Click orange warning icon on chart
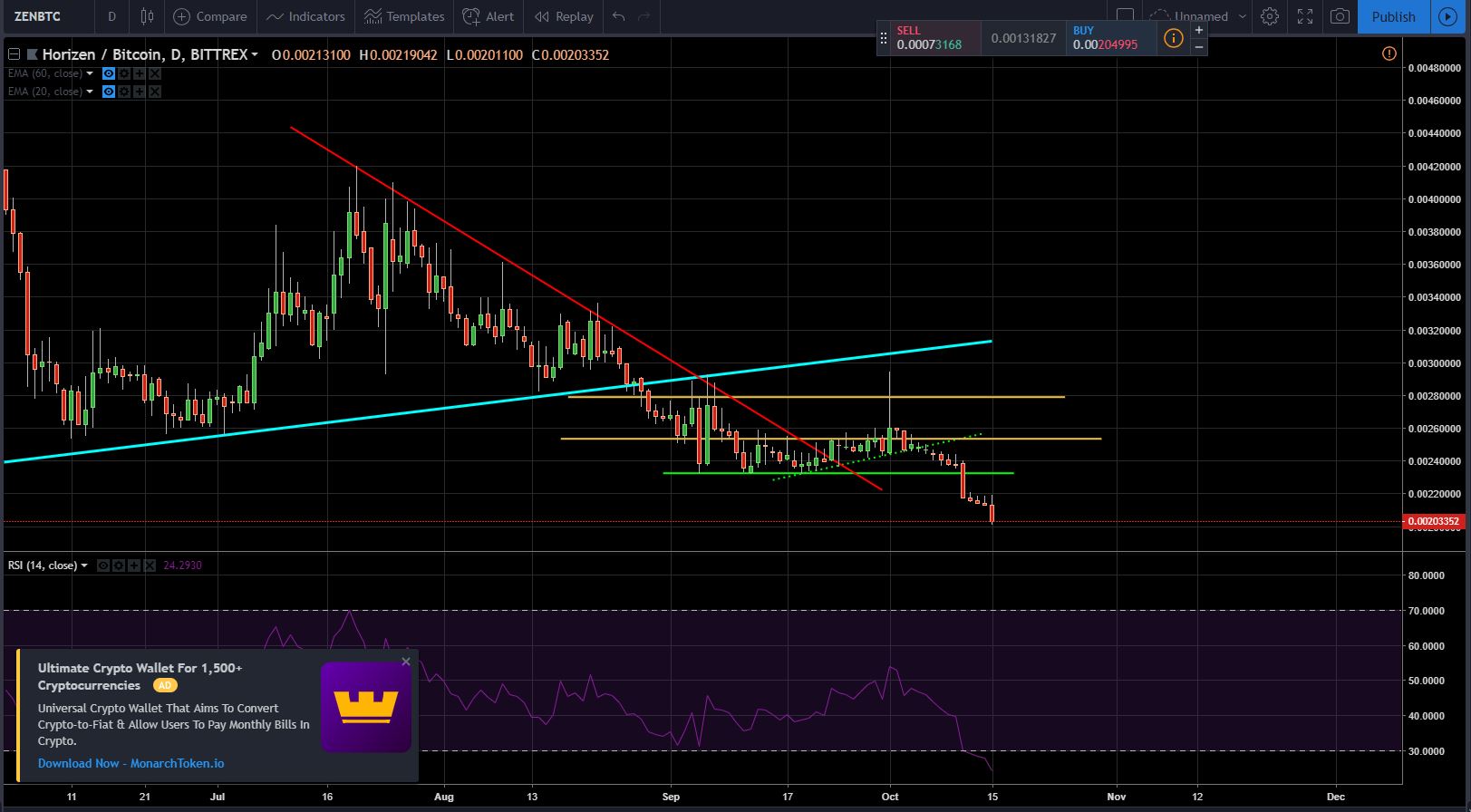Screen dimensions: 1471x812 pos(1389,54)
